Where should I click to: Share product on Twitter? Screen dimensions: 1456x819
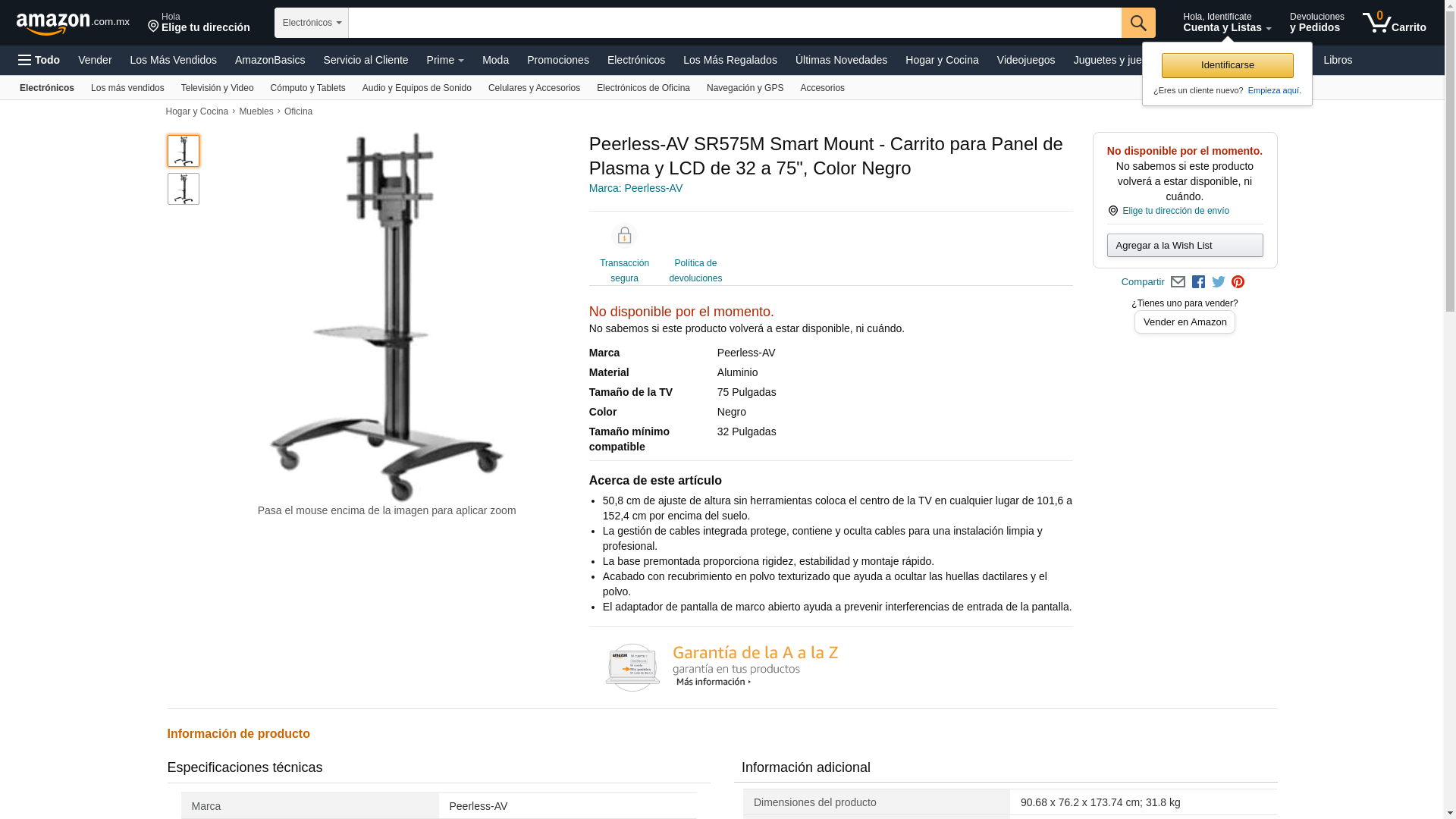pyautogui.click(x=1219, y=282)
